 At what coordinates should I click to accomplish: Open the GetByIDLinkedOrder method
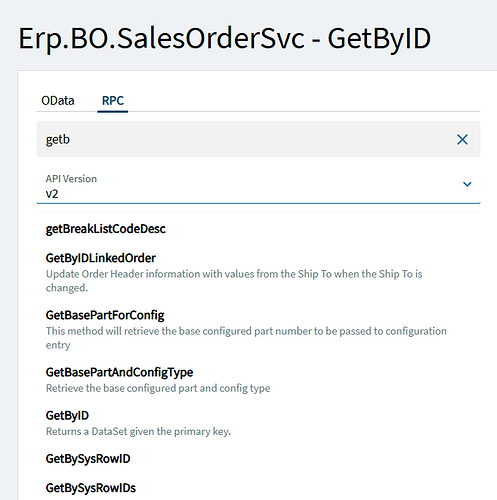[x=101, y=258]
